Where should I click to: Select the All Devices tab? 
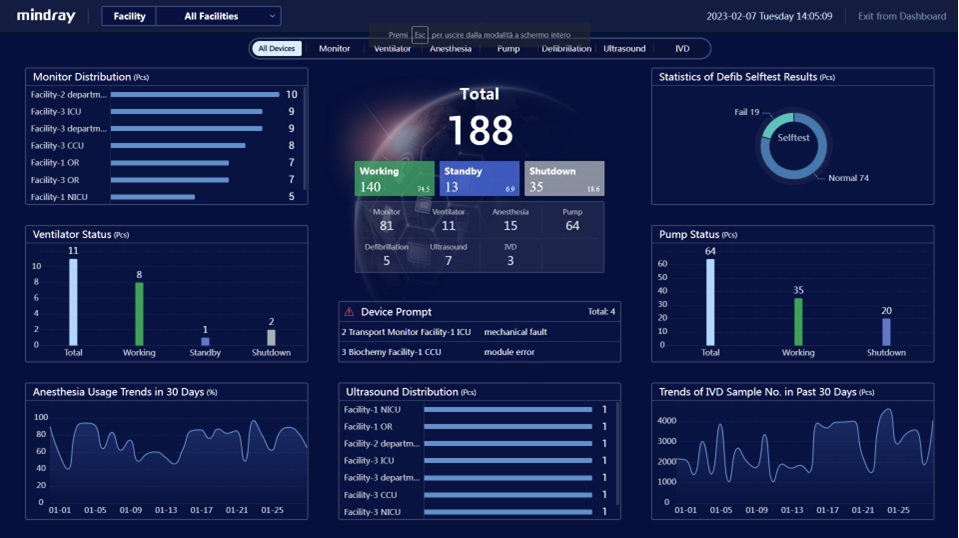pos(277,48)
